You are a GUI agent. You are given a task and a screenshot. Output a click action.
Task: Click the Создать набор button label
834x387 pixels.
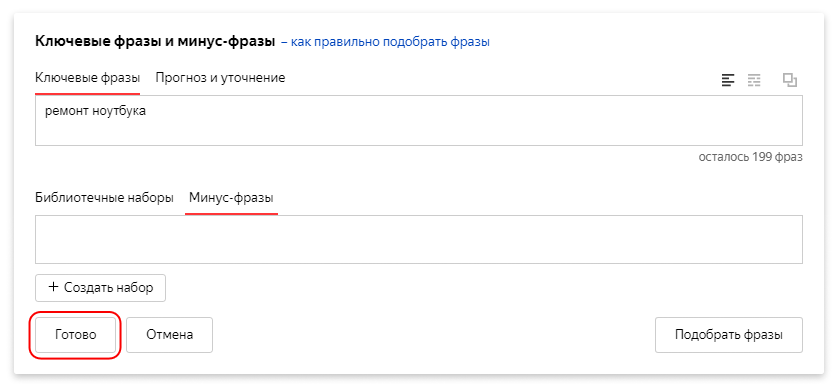pos(109,288)
